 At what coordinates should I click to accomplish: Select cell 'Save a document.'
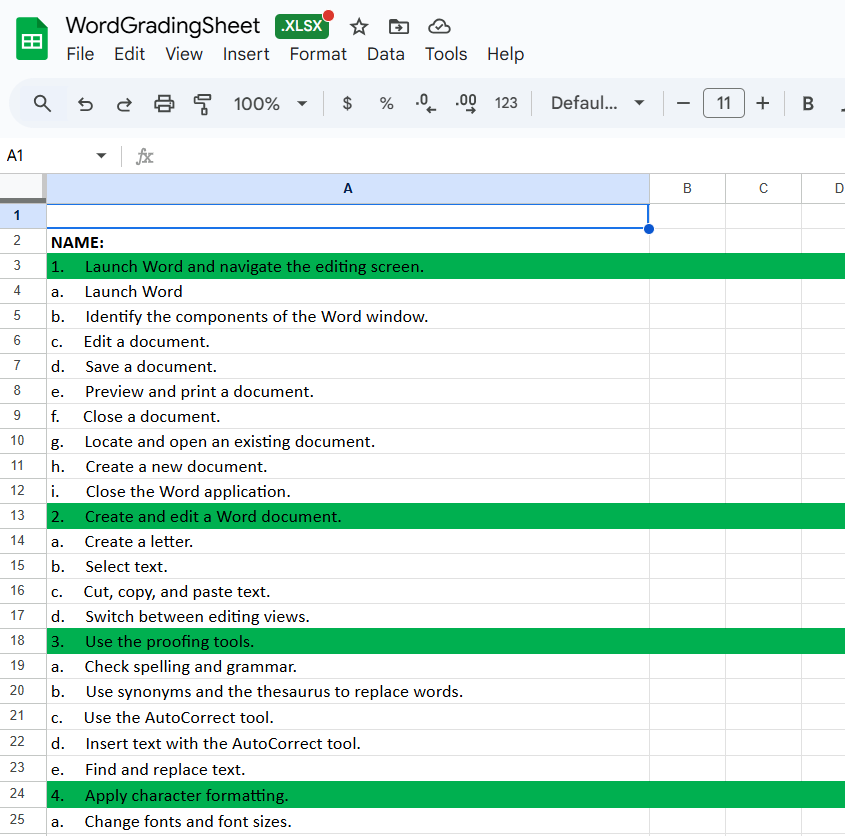pos(348,367)
